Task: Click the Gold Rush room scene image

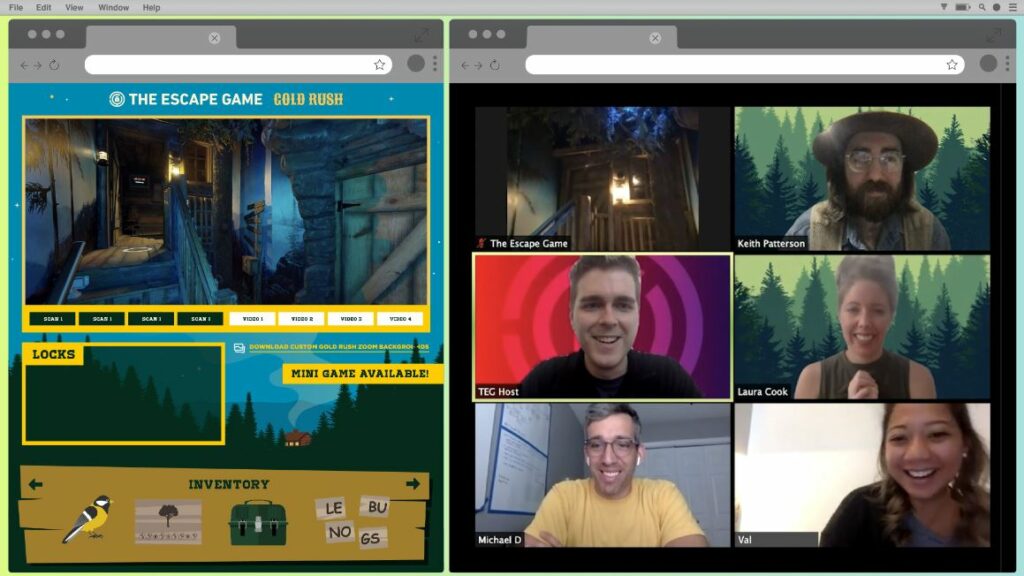Action: pyautogui.click(x=226, y=211)
